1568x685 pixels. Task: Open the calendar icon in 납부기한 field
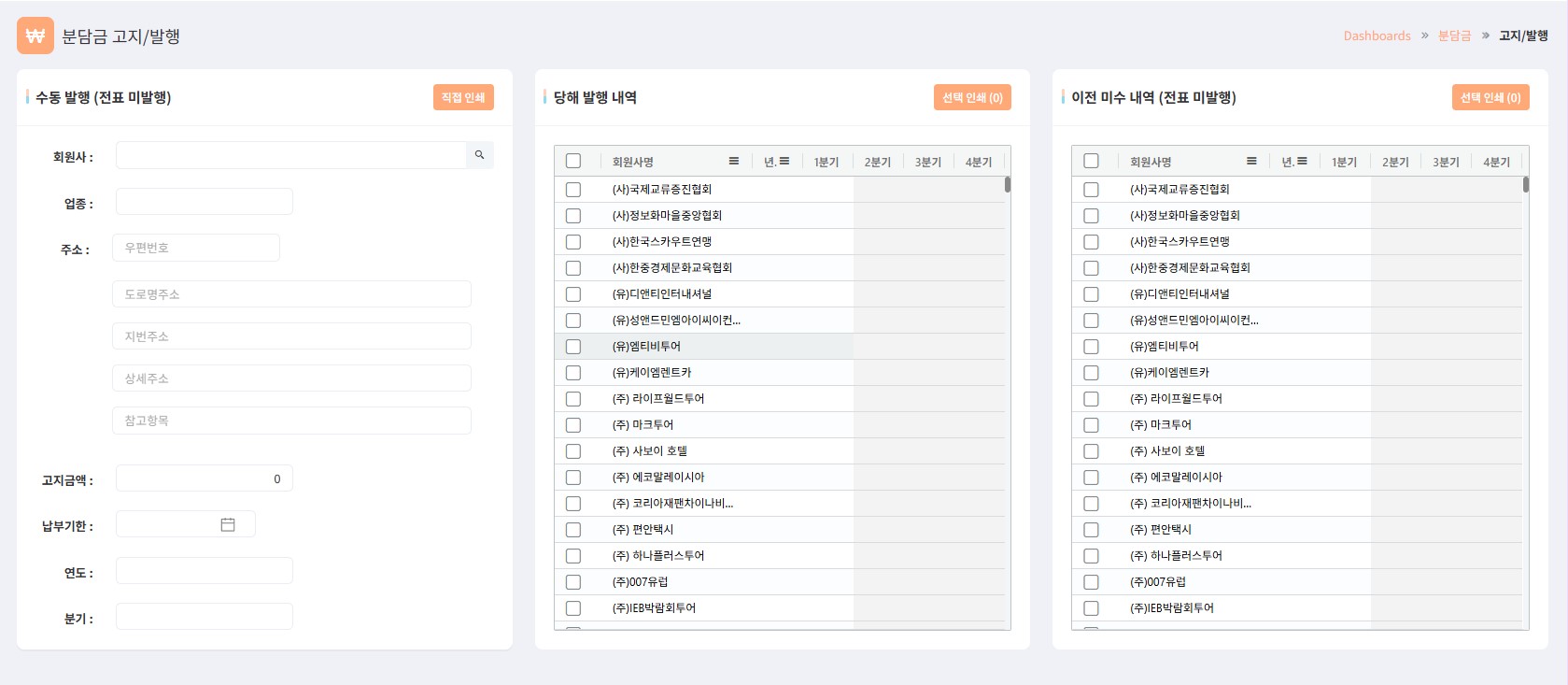228,525
